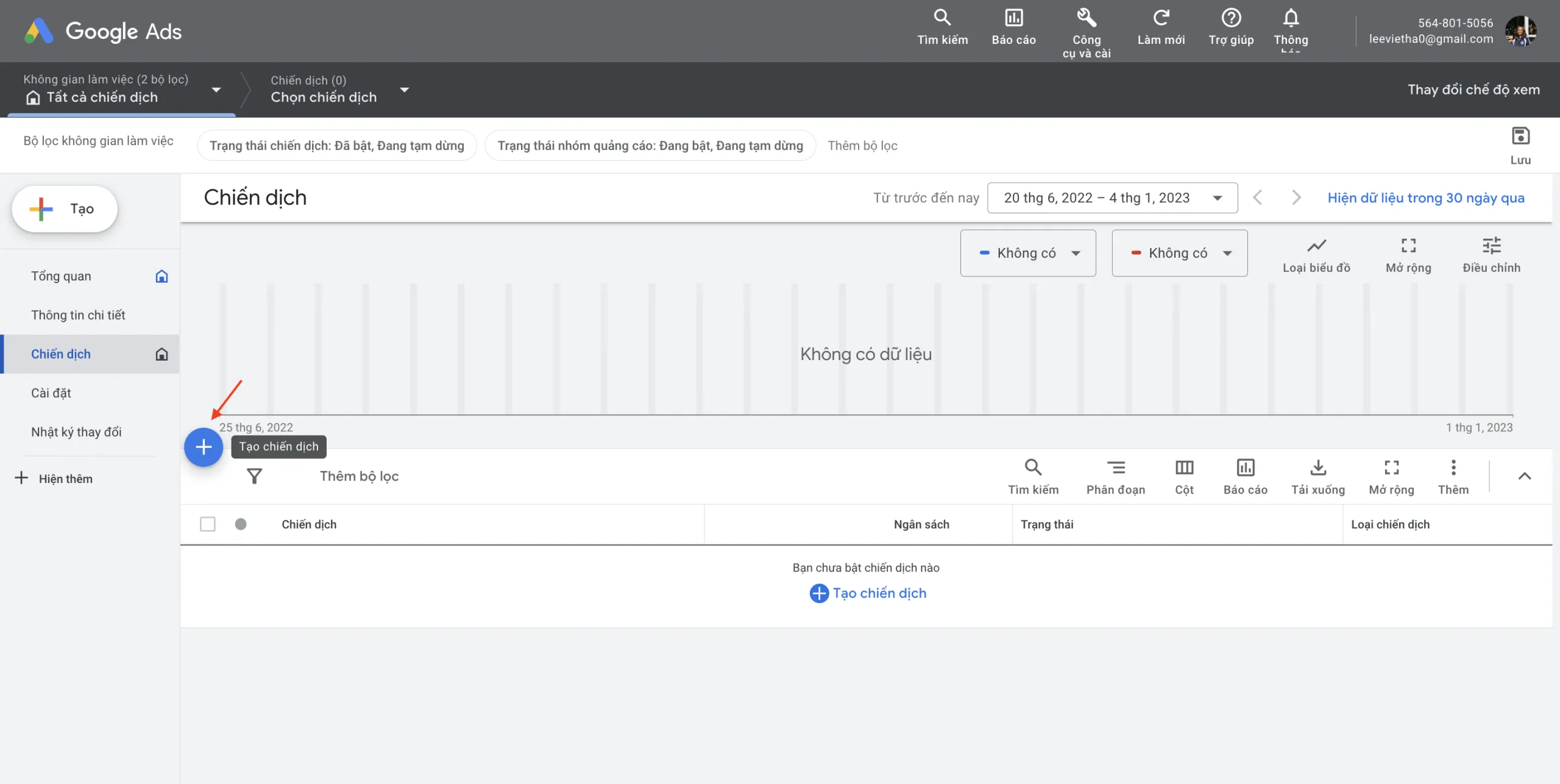The image size is (1560, 784).
Task: Tick the select-all campaigns checkbox
Action: 208,524
